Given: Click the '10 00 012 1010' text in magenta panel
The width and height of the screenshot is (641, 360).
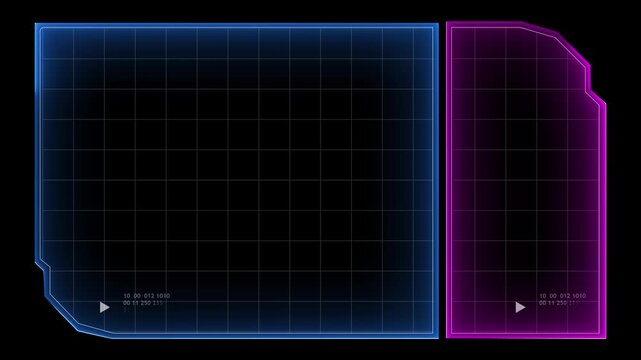Looking at the screenshot, I should point(562,296).
